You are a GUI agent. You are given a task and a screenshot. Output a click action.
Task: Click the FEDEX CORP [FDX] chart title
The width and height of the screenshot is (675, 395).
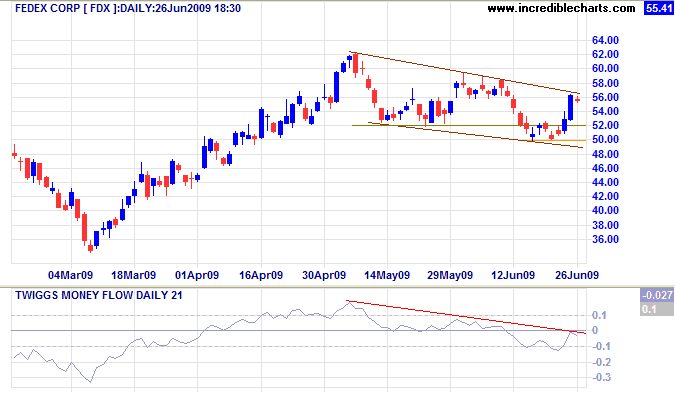(x=128, y=8)
